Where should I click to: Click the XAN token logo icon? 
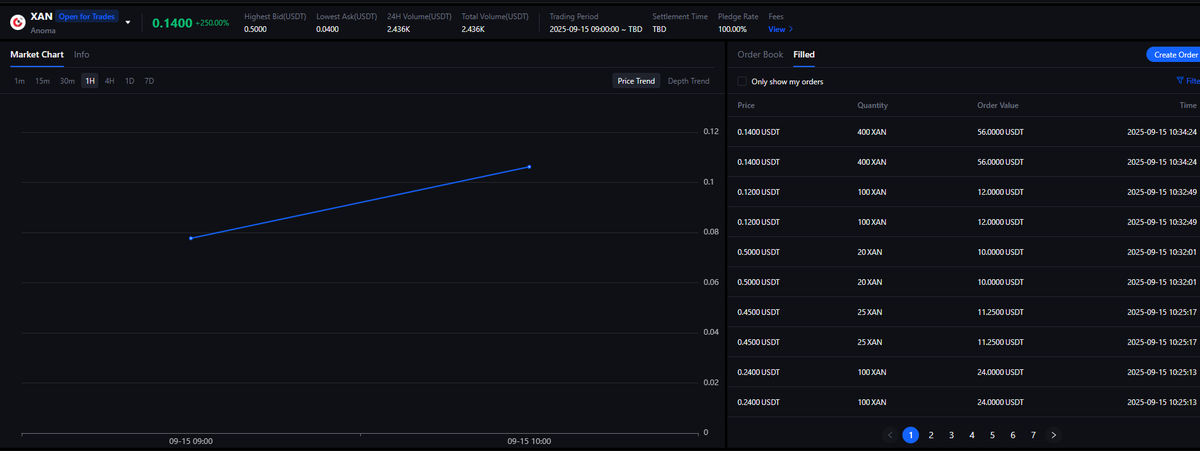click(17, 22)
